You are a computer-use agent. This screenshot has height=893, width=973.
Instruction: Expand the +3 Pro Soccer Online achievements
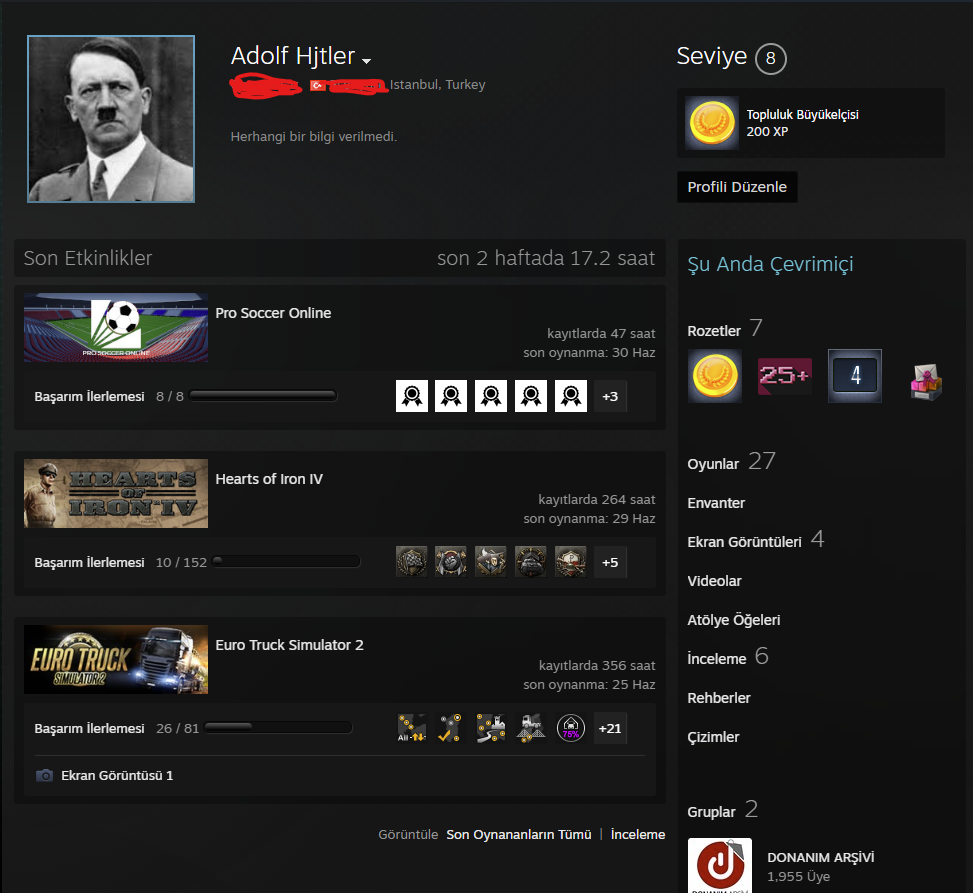(610, 396)
